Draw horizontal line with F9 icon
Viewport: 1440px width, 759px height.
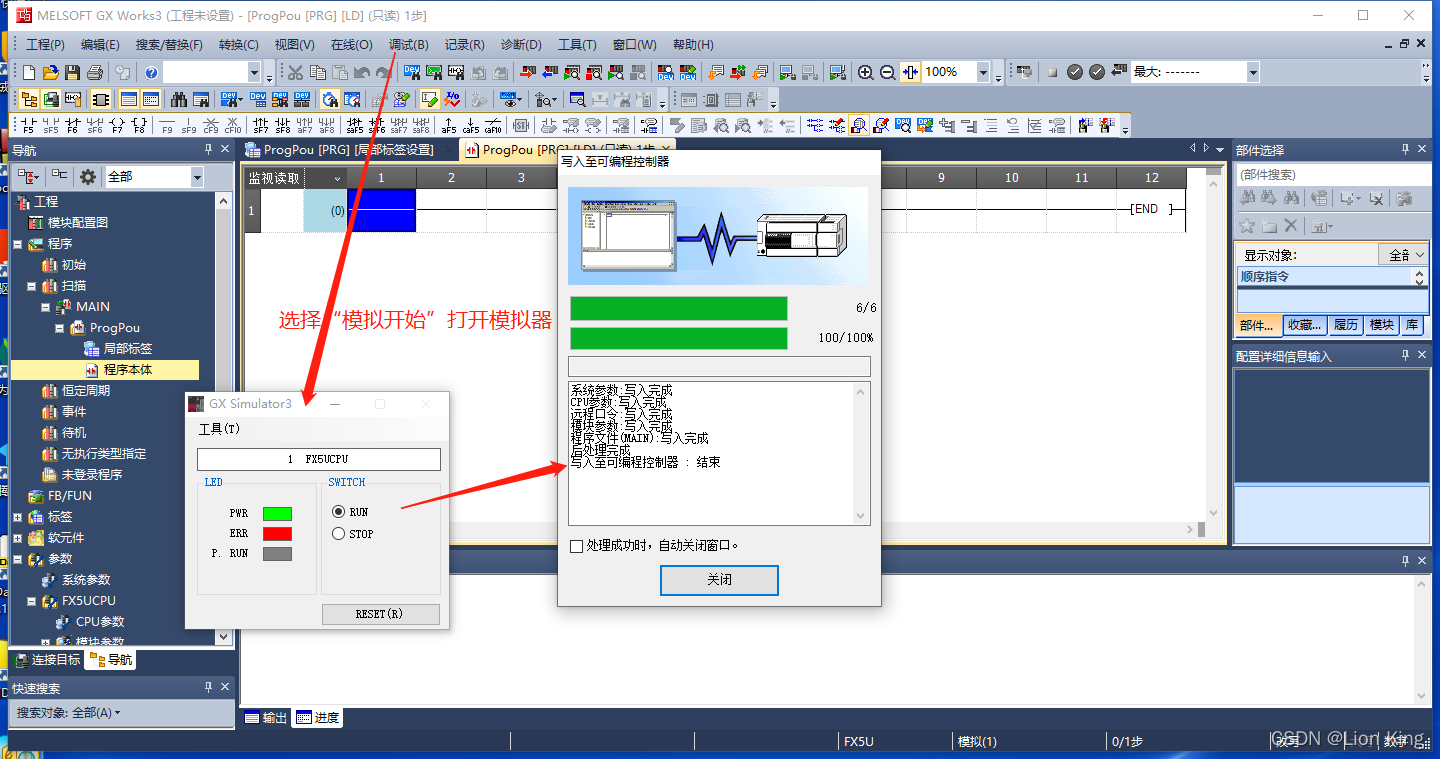pyautogui.click(x=167, y=125)
